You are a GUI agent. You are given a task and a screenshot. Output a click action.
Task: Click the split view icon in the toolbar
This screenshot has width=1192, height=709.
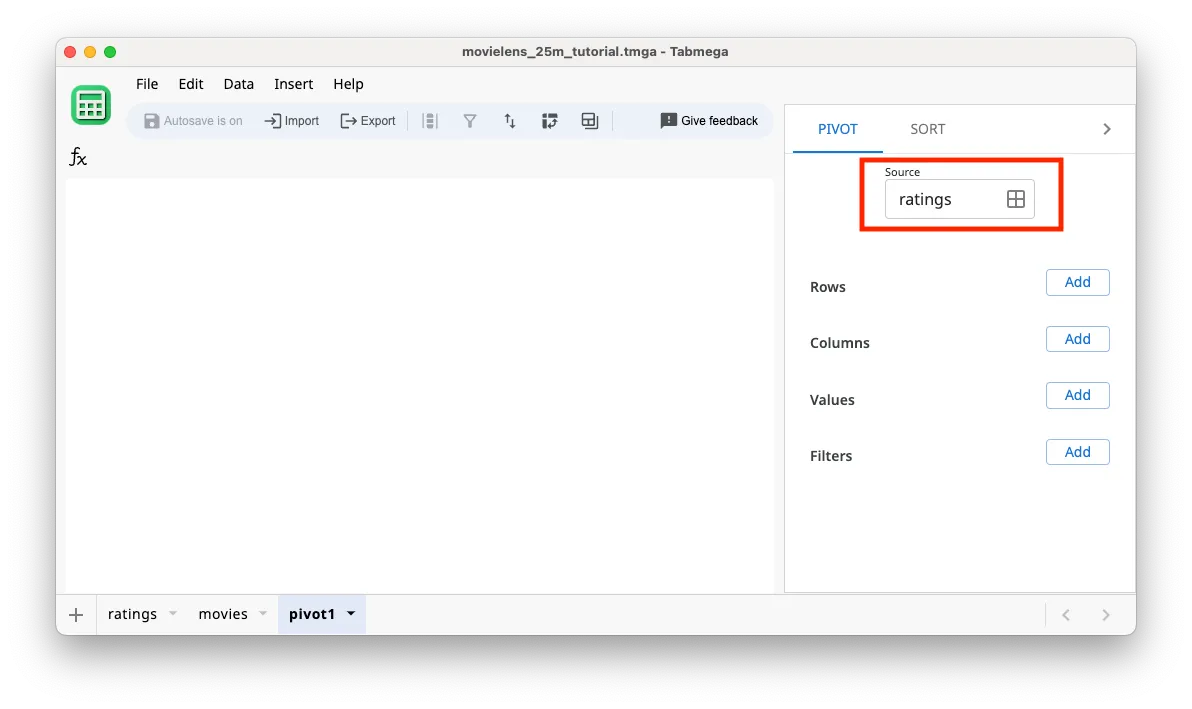[589, 120]
